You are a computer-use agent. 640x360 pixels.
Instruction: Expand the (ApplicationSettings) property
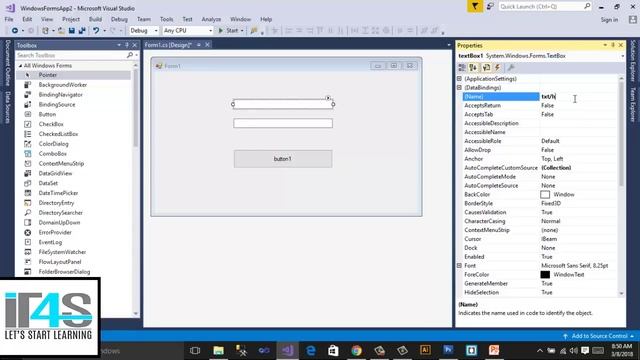(459, 78)
